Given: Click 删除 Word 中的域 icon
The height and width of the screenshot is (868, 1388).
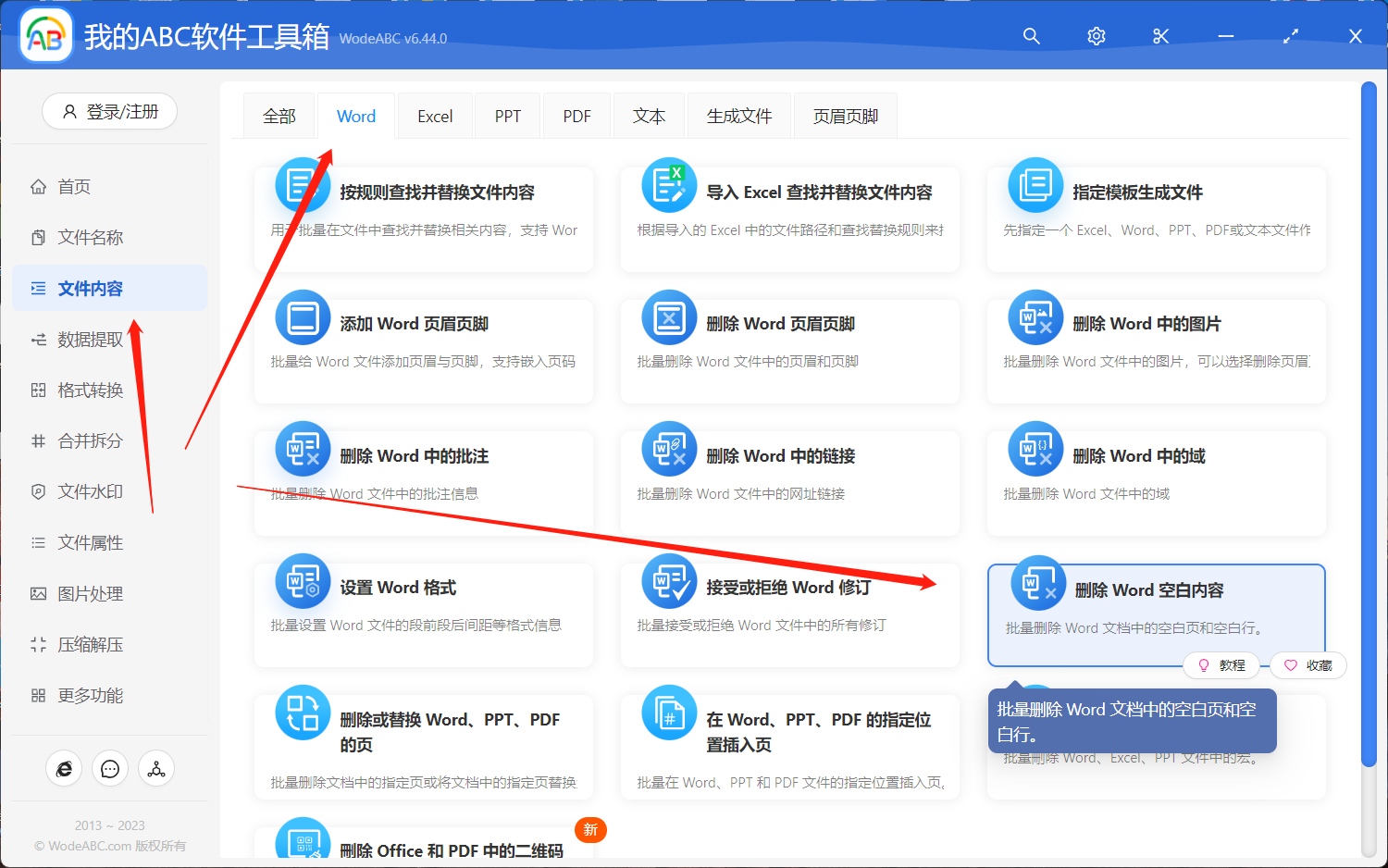Looking at the screenshot, I should [1035, 449].
